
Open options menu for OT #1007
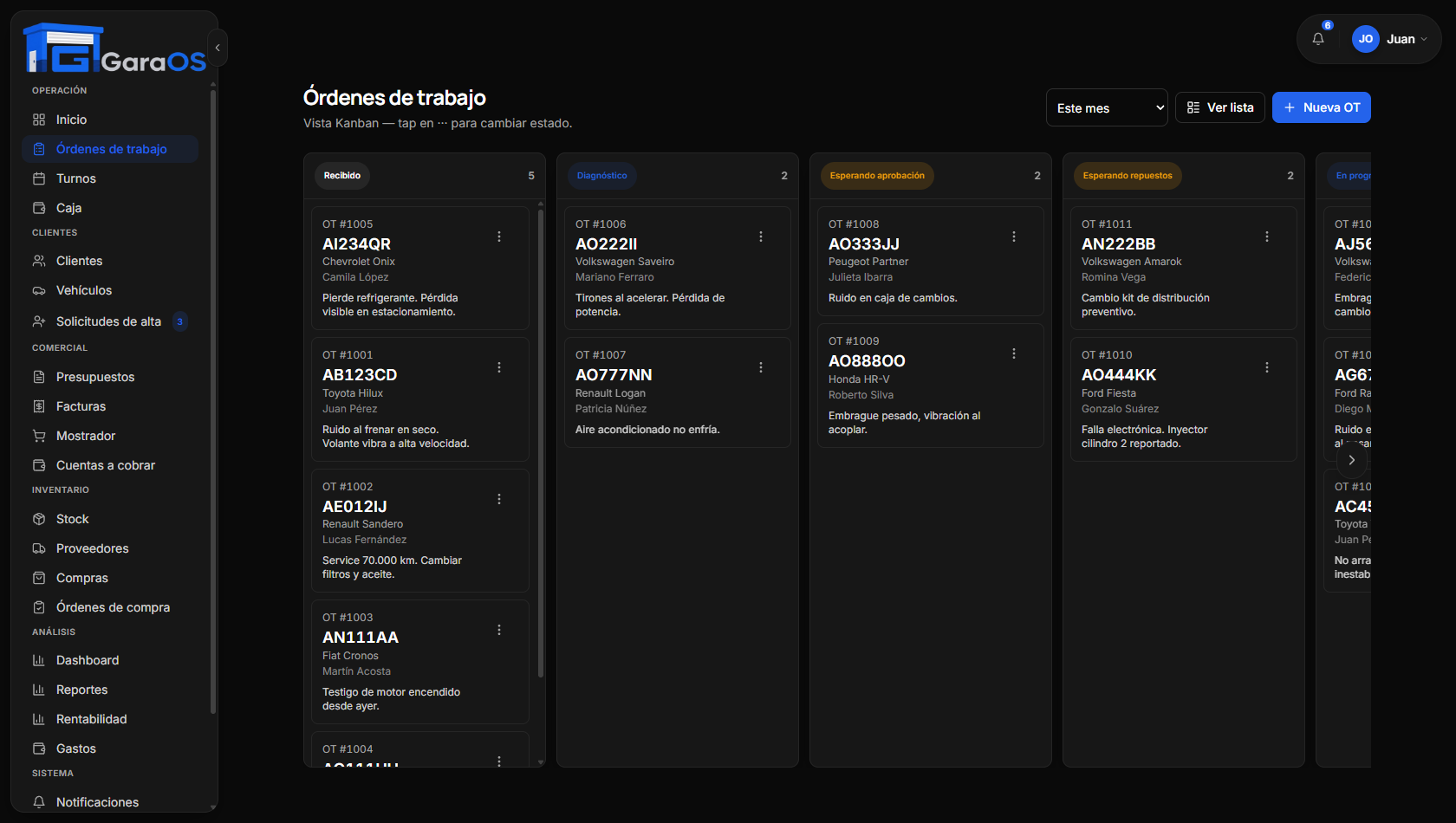click(761, 367)
